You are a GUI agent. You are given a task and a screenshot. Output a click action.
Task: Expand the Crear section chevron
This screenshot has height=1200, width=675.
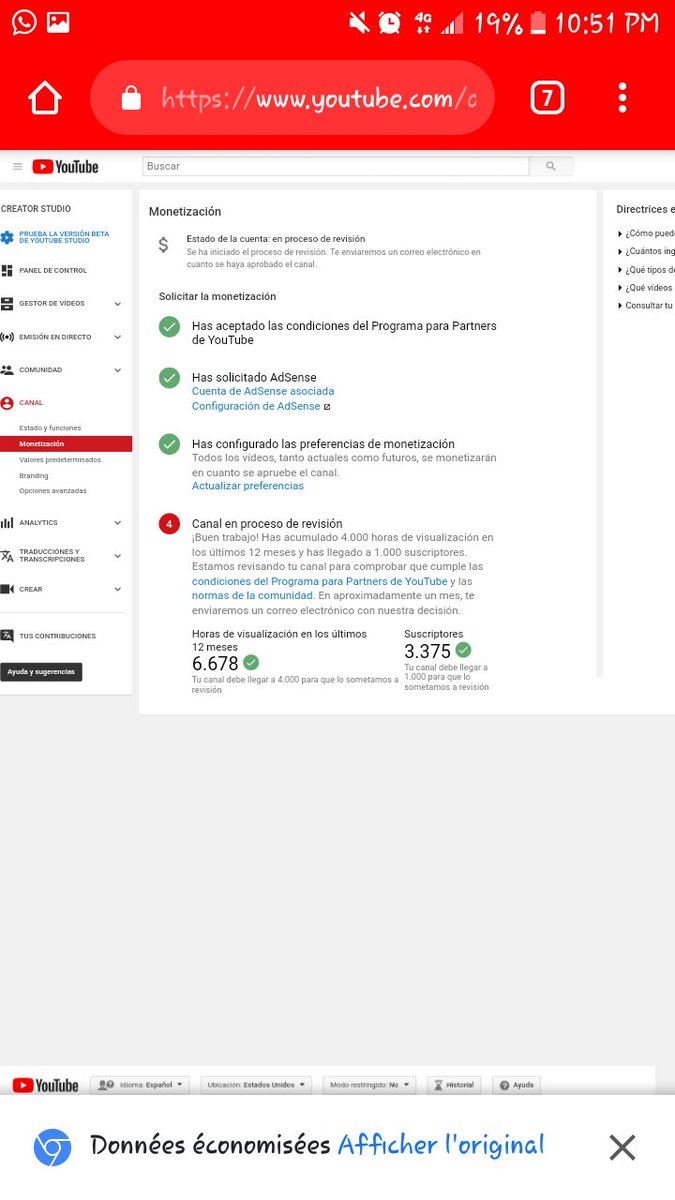(x=118, y=590)
